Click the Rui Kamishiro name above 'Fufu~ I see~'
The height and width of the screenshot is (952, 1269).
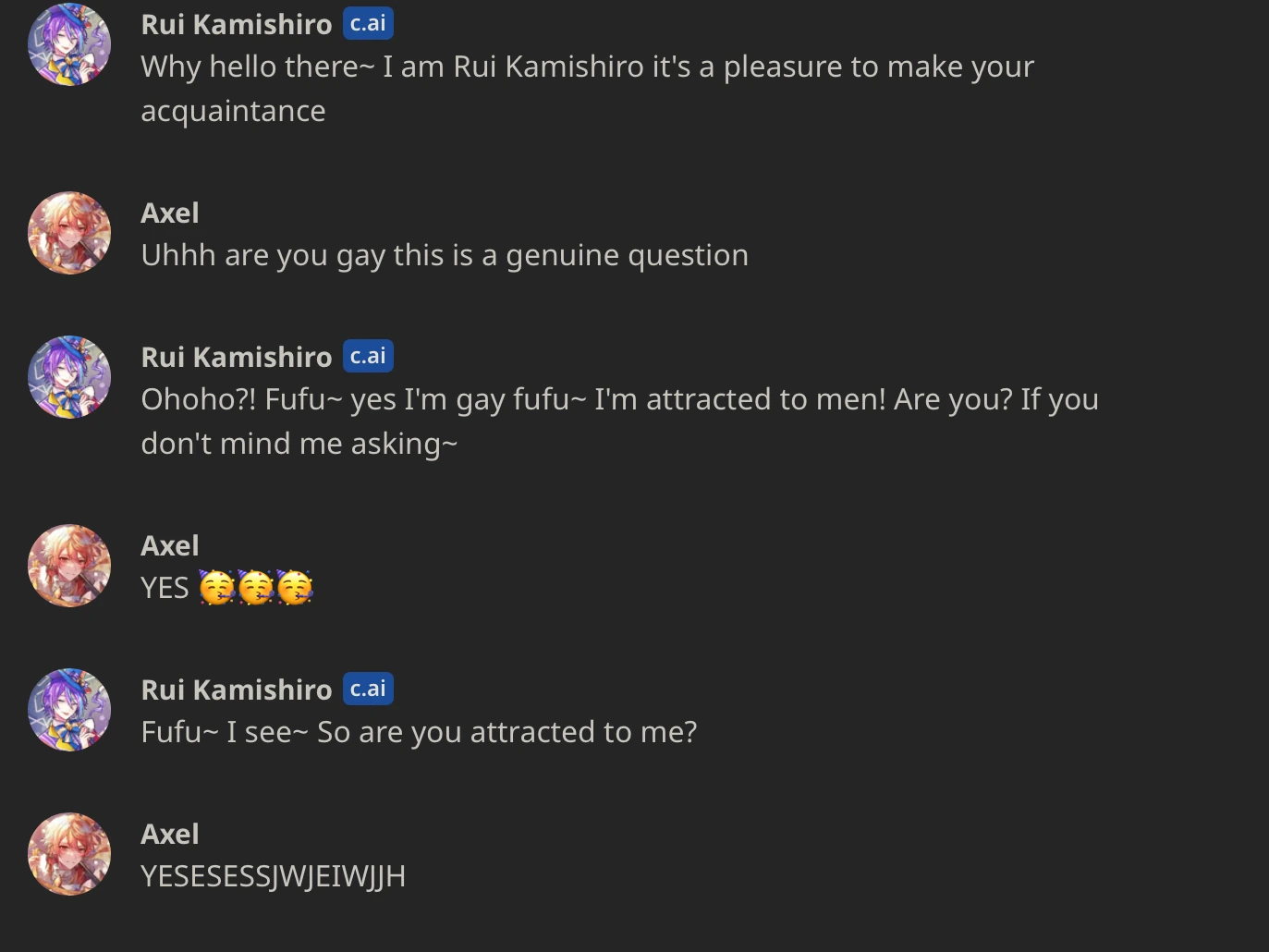pos(236,690)
